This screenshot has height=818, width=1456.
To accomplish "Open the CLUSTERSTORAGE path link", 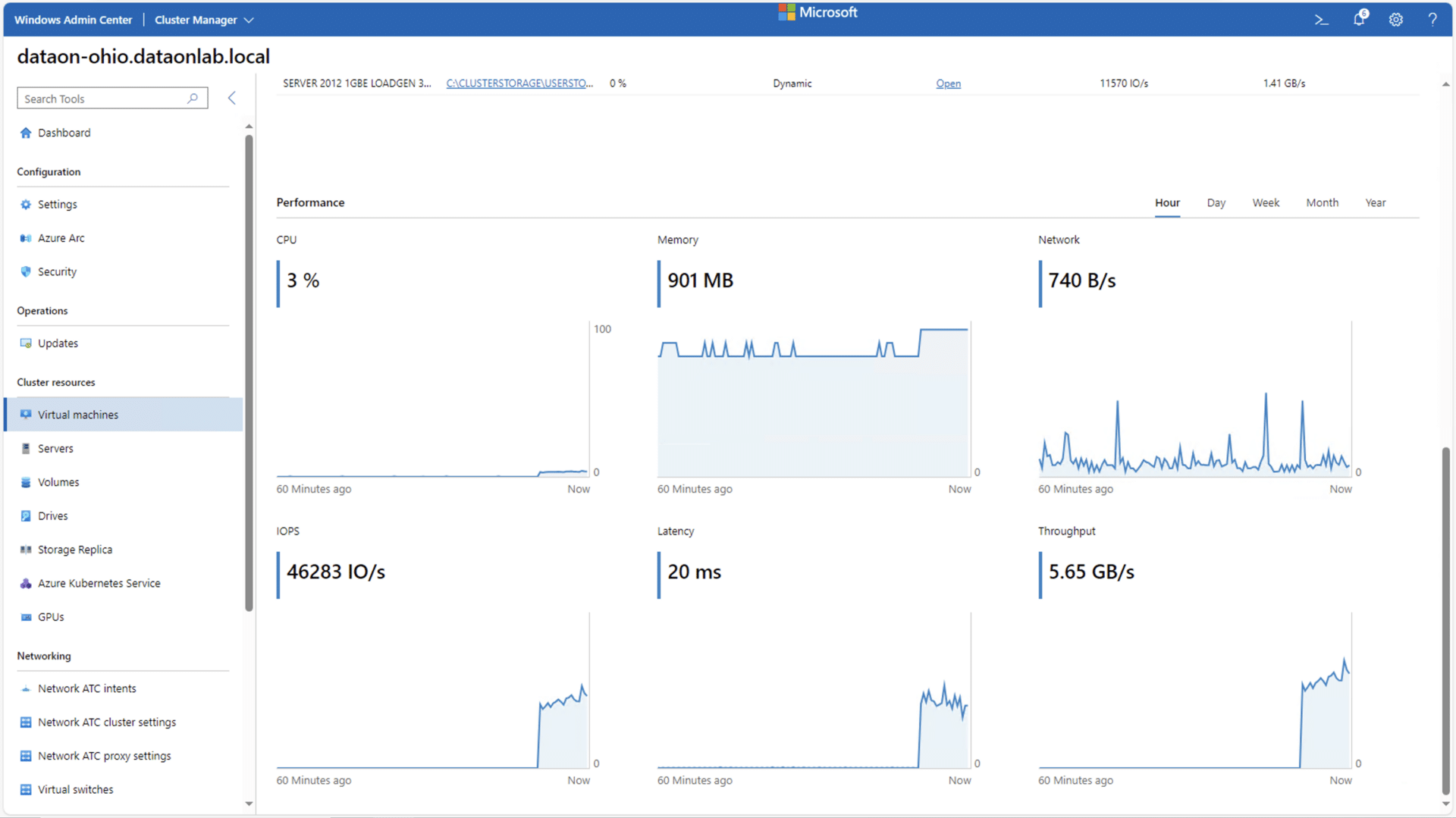I will [x=519, y=83].
